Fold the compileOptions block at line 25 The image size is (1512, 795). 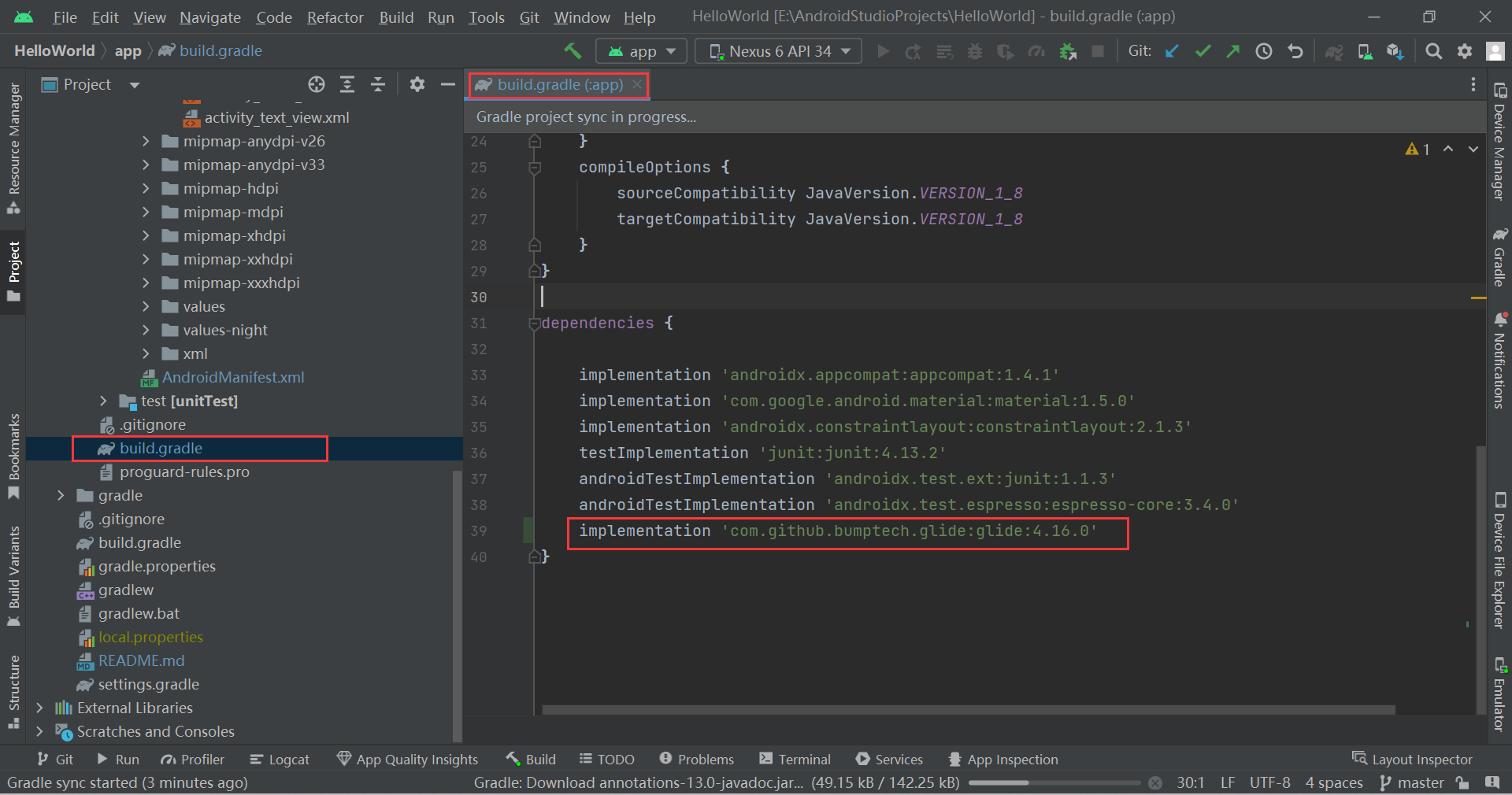(535, 168)
